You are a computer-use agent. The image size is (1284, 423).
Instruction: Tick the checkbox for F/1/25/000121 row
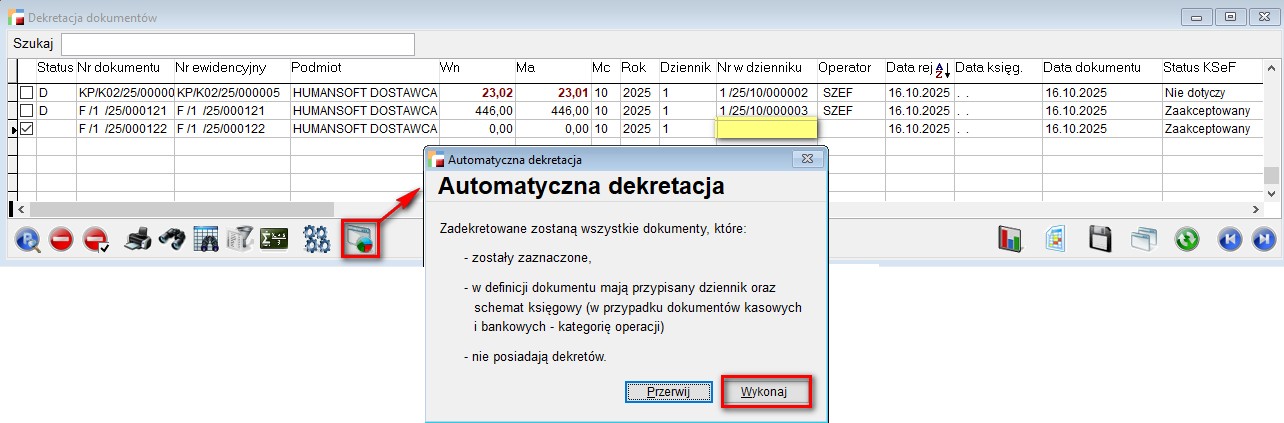[x=27, y=110]
